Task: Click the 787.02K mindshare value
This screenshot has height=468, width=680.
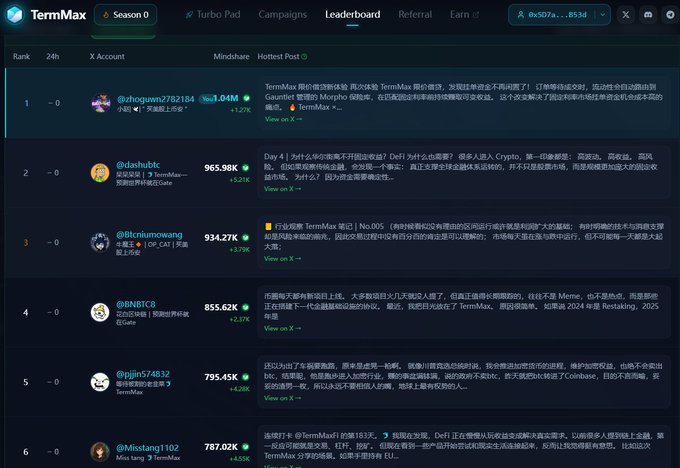Action: coord(221,447)
